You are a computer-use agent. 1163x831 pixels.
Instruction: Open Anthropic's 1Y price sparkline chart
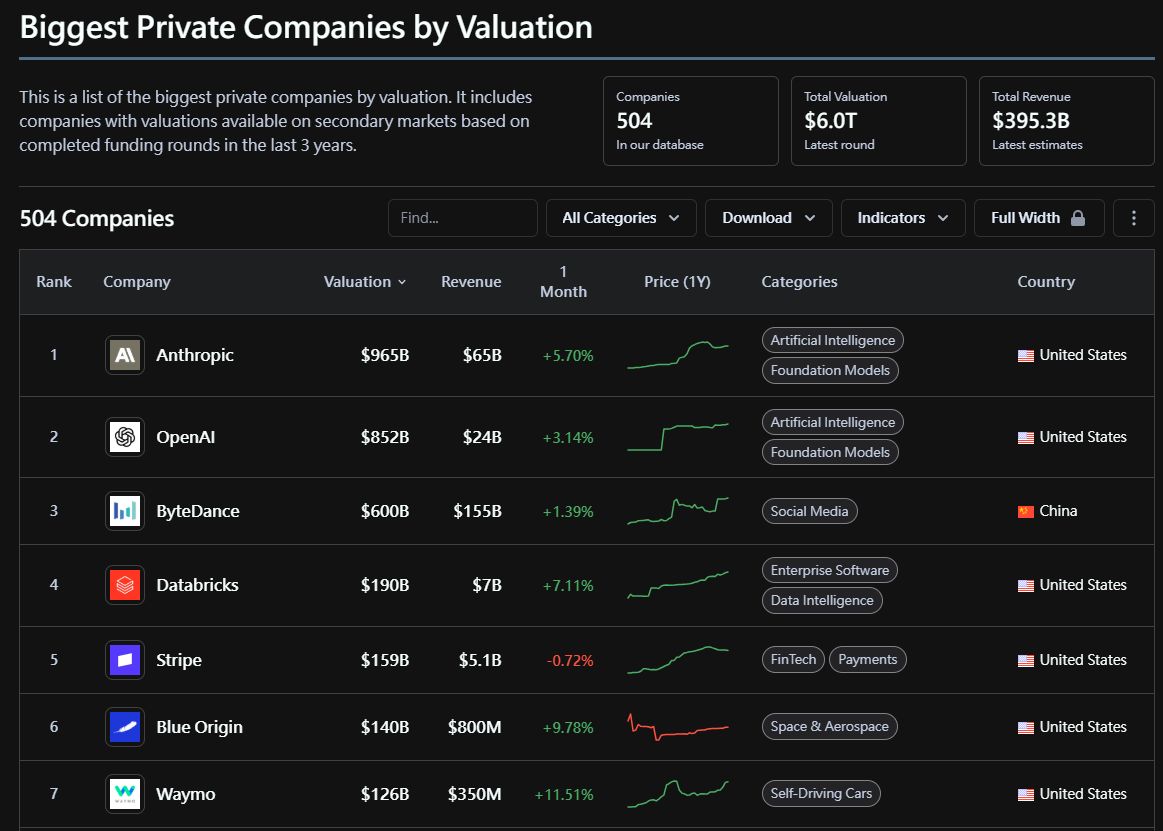[678, 355]
